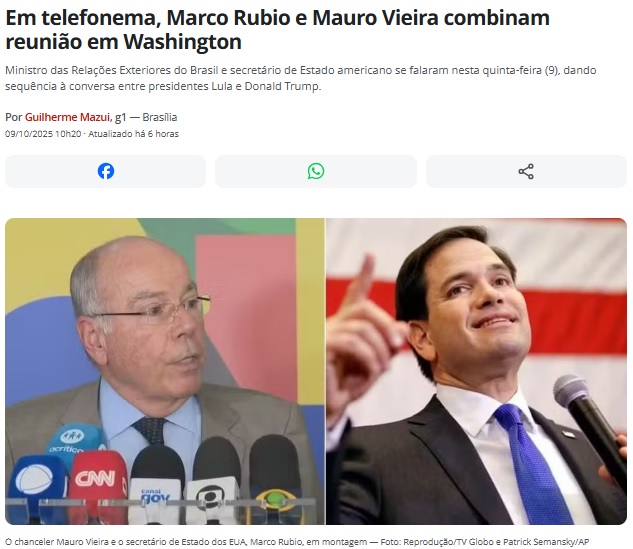Click the Canal Gov microphone logo
Screen dimensions: 633x549
tap(155, 496)
